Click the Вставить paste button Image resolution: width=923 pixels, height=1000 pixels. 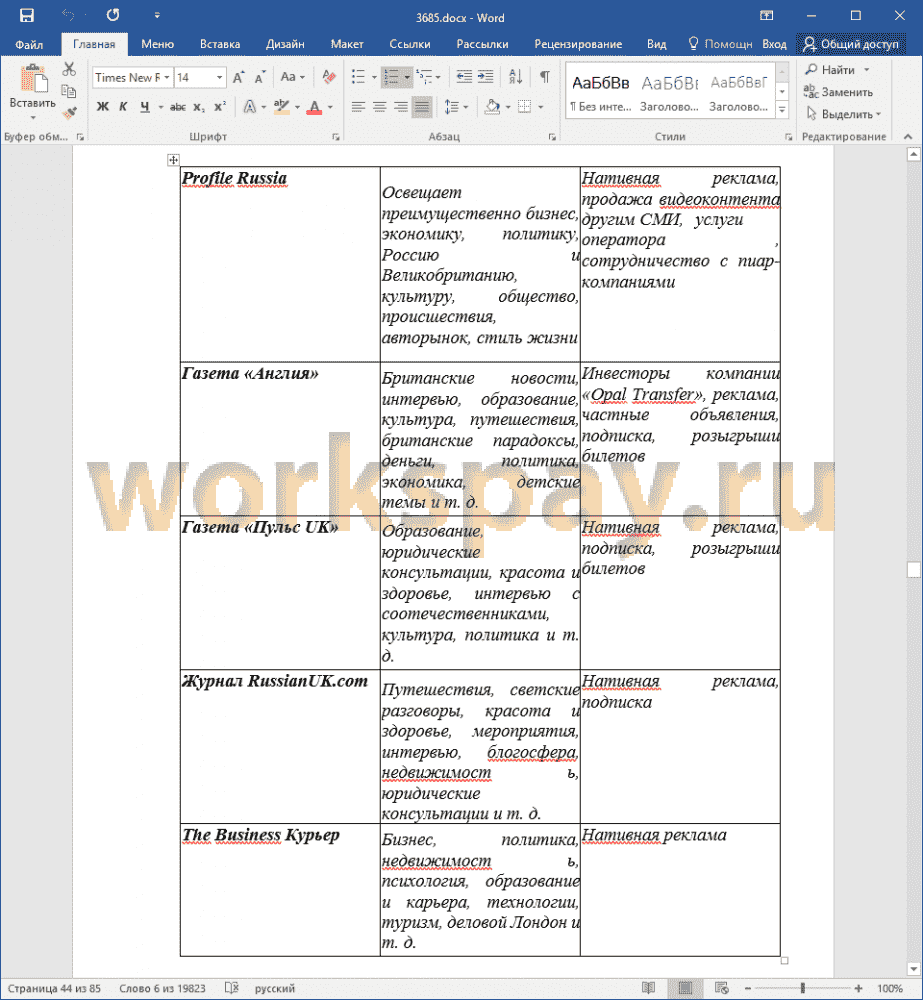pos(33,90)
